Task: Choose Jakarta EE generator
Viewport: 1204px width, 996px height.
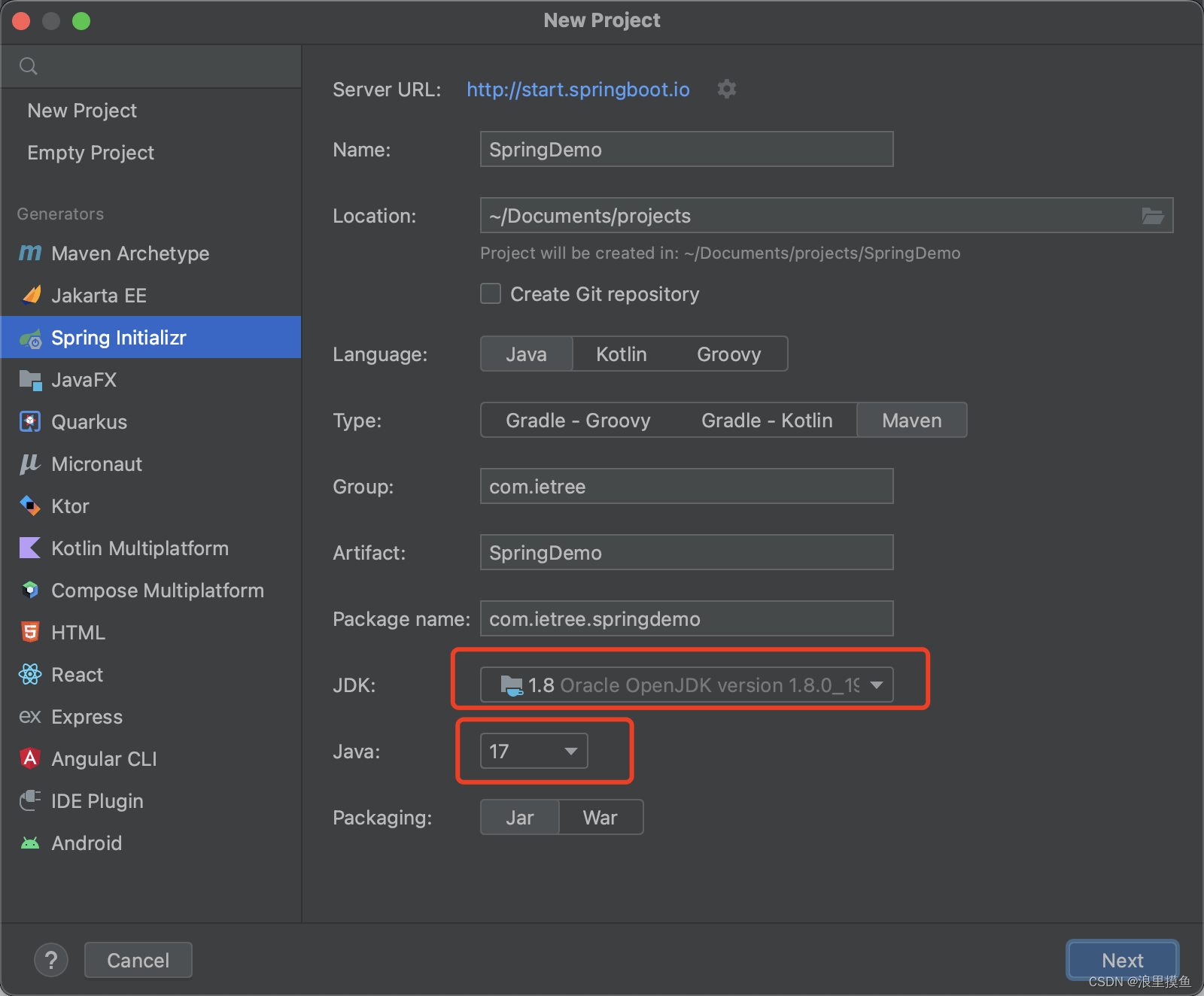Action: coord(99,296)
